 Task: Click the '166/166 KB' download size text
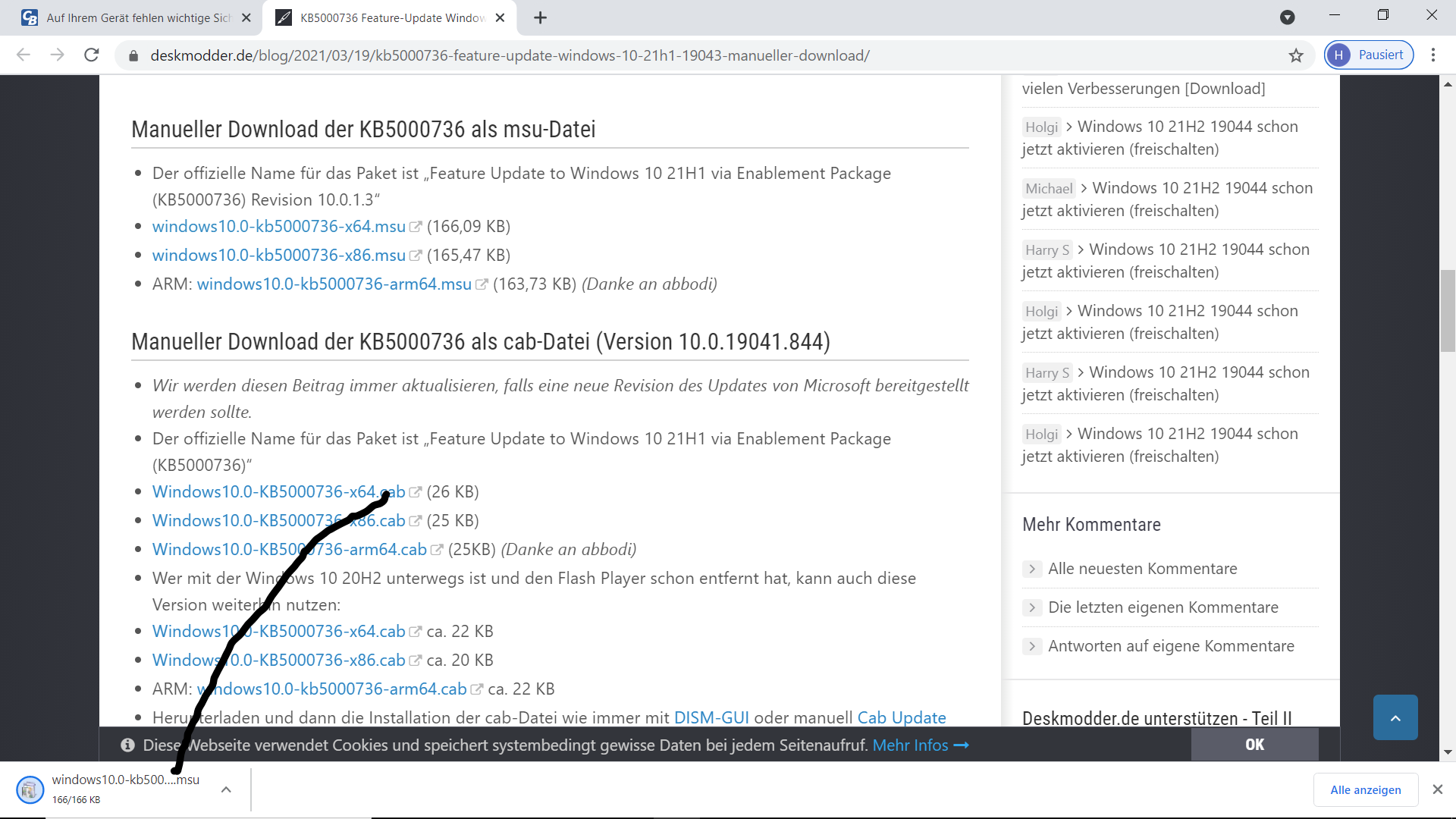(76, 800)
